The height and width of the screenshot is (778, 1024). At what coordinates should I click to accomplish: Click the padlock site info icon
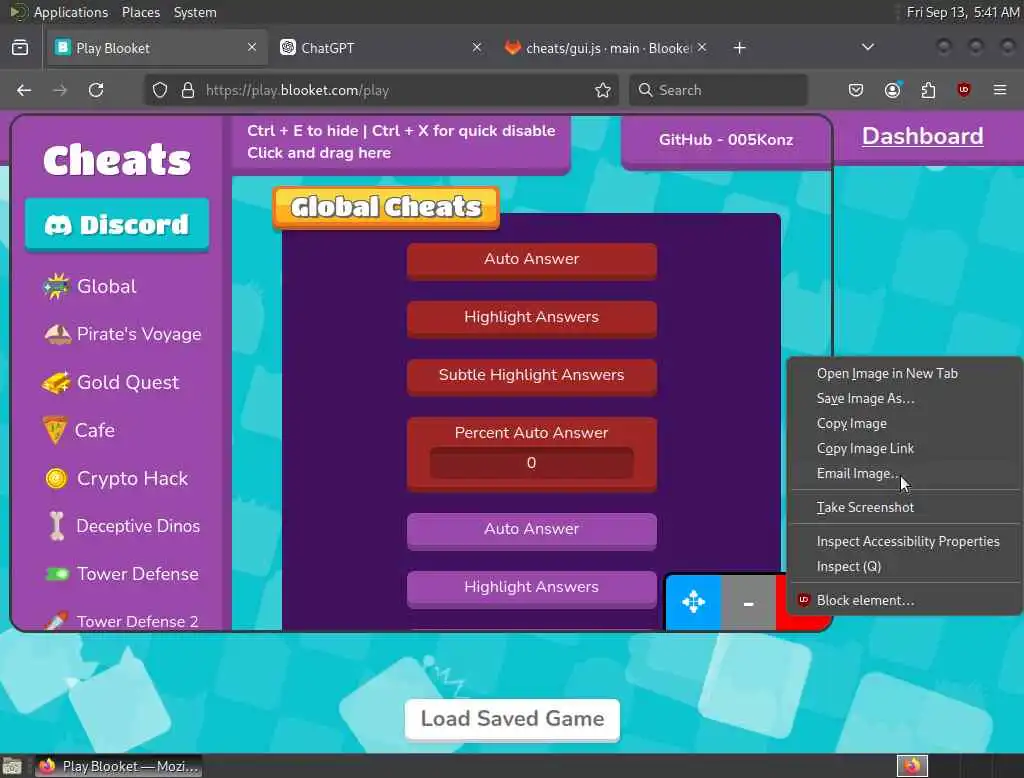(188, 90)
